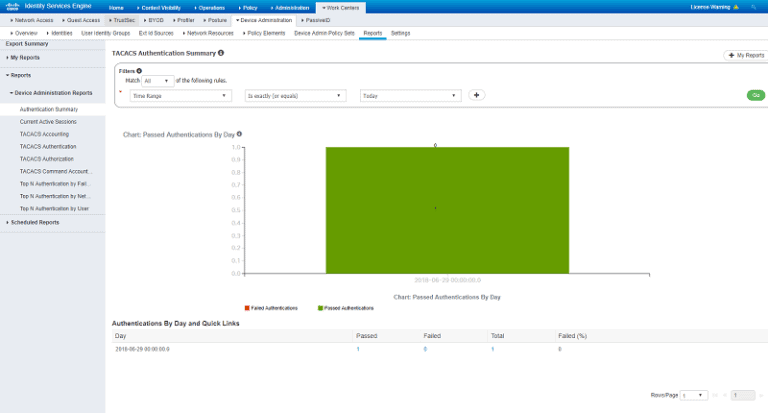Open the Policy menu
Image resolution: width=768 pixels, height=413 pixels.
point(248,8)
